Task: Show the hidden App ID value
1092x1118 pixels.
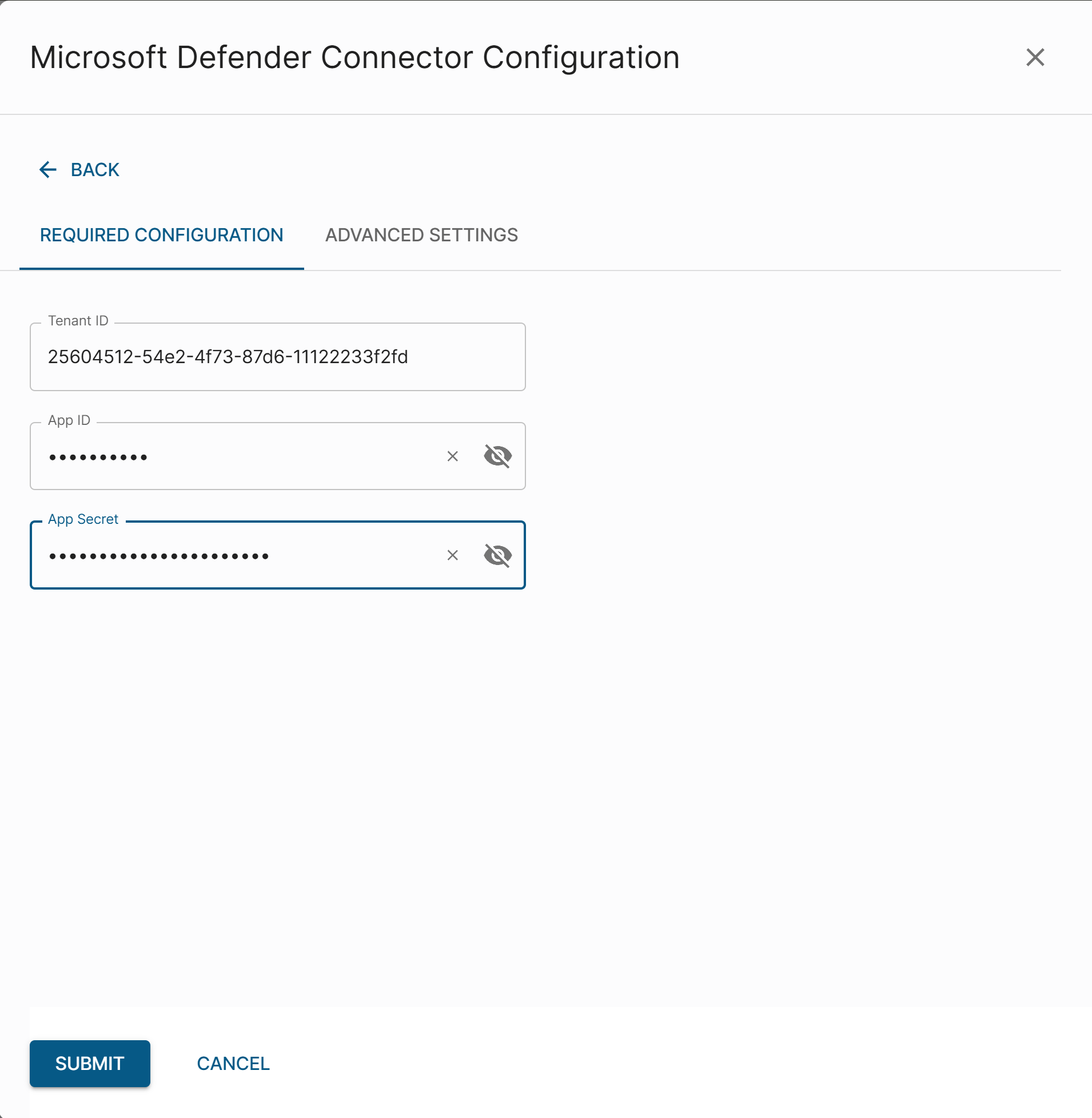Action: click(497, 456)
